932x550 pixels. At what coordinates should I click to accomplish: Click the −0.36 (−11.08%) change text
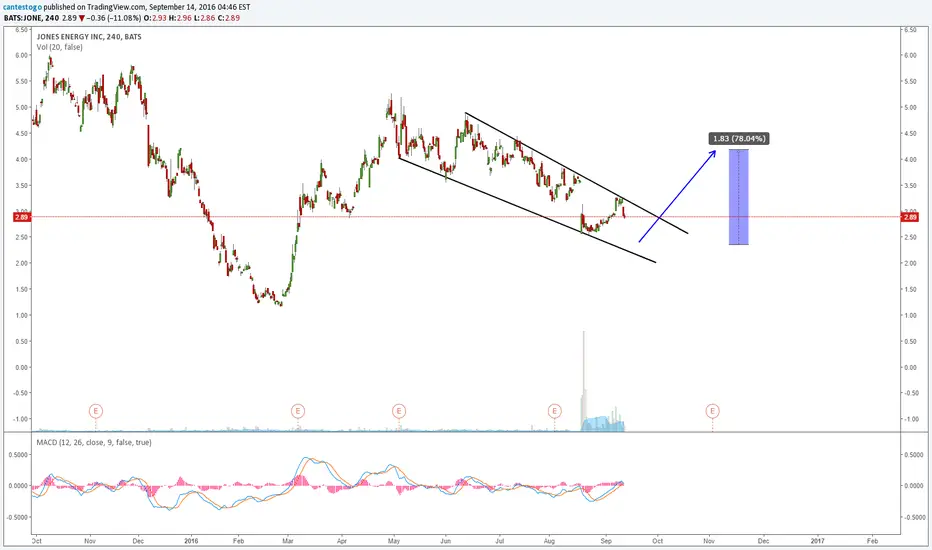(x=114, y=18)
